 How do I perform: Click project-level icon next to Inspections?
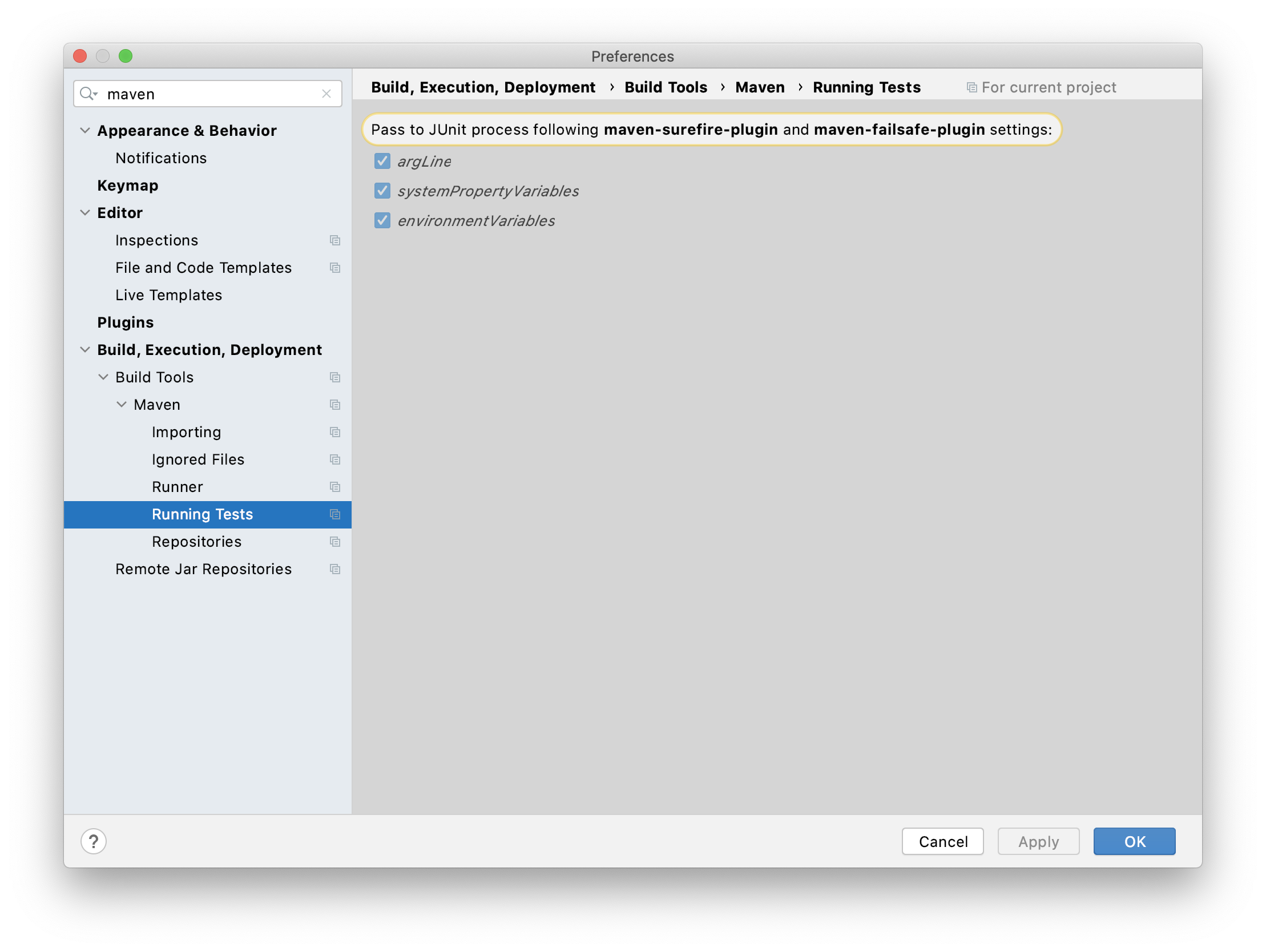[x=335, y=240]
